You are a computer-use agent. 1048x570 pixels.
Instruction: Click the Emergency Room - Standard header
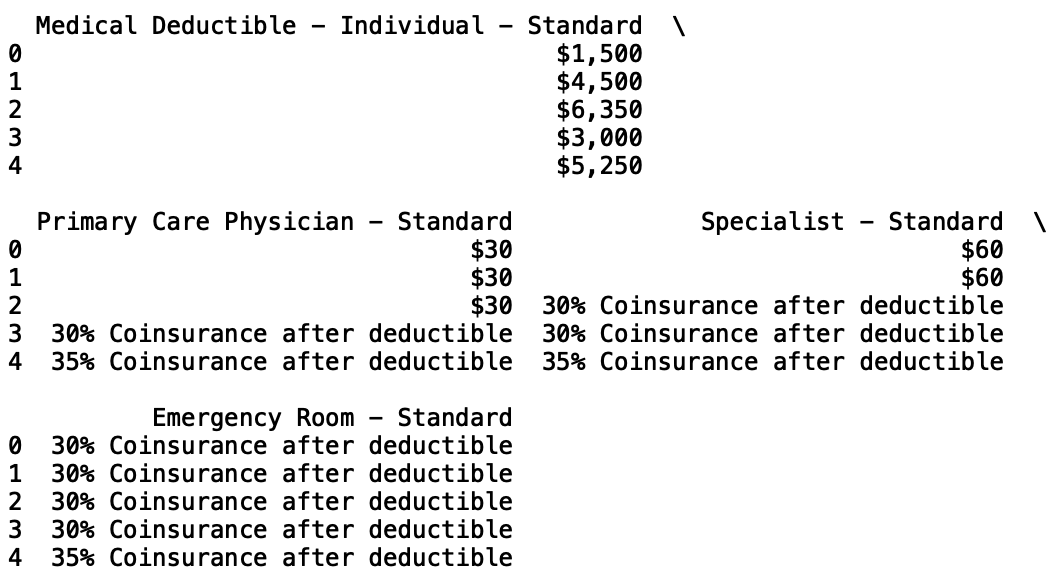(332, 418)
